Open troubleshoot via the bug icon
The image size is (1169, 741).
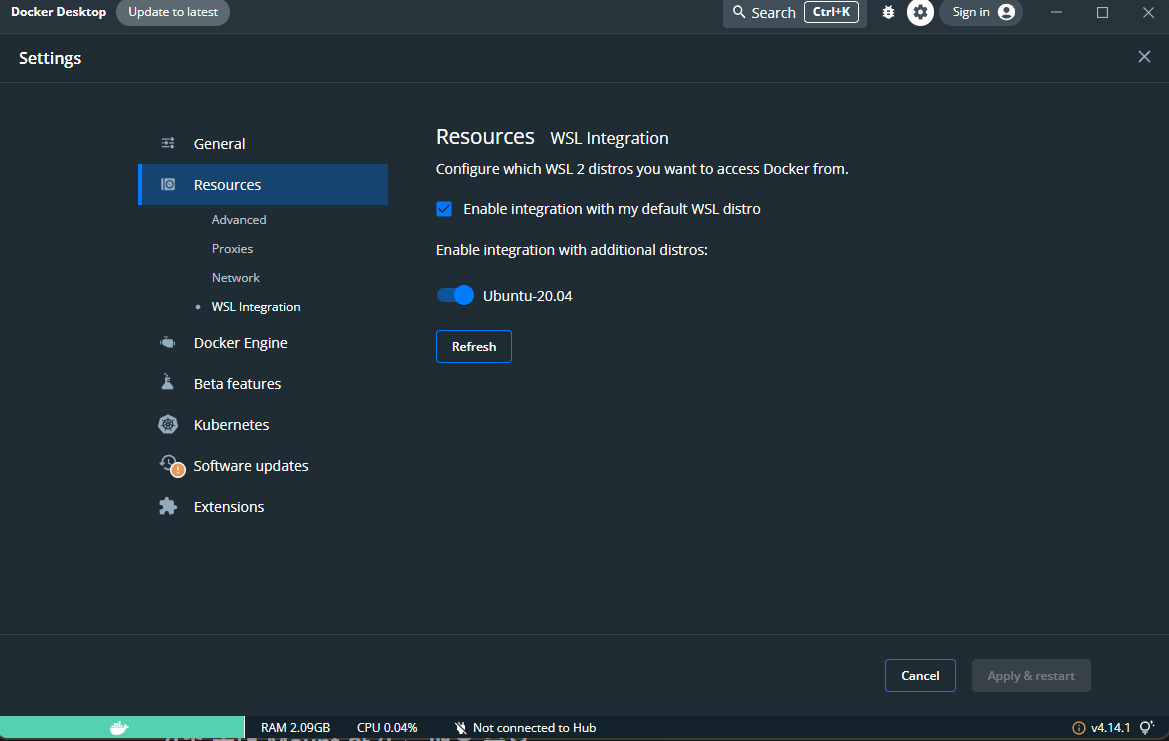(x=888, y=12)
